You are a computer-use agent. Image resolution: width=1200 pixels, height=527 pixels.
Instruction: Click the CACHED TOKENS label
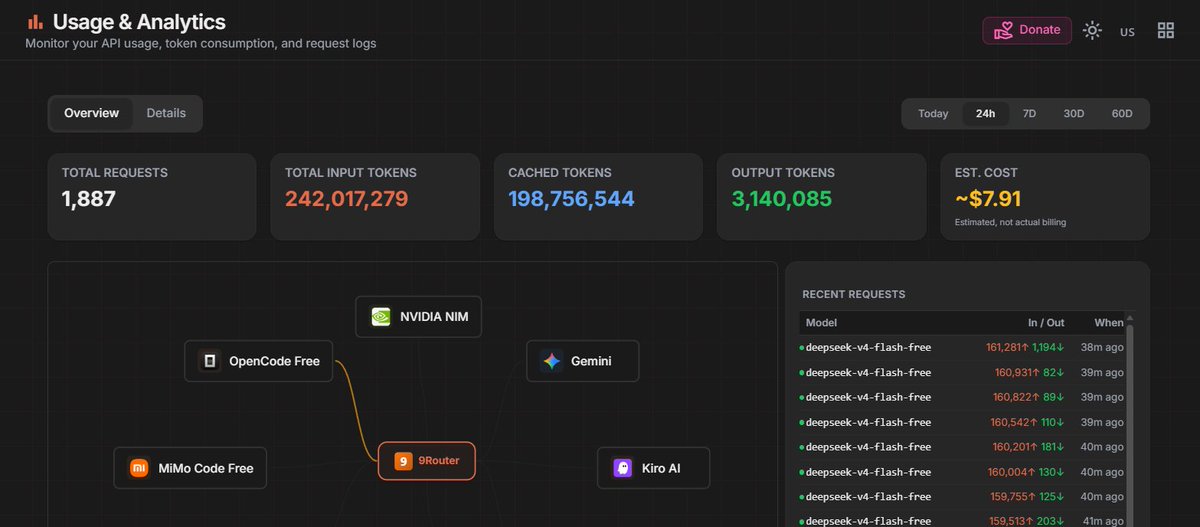point(560,173)
